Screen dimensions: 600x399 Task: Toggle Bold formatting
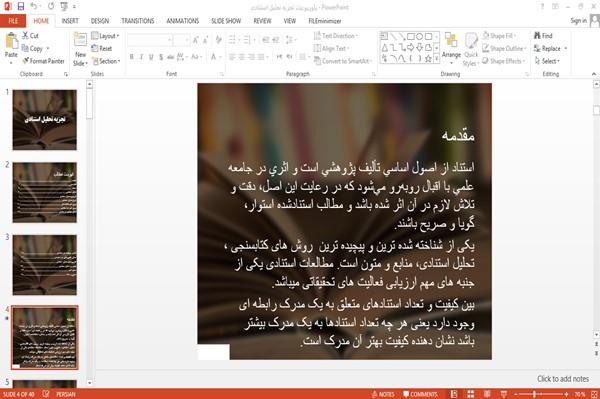tap(132, 57)
